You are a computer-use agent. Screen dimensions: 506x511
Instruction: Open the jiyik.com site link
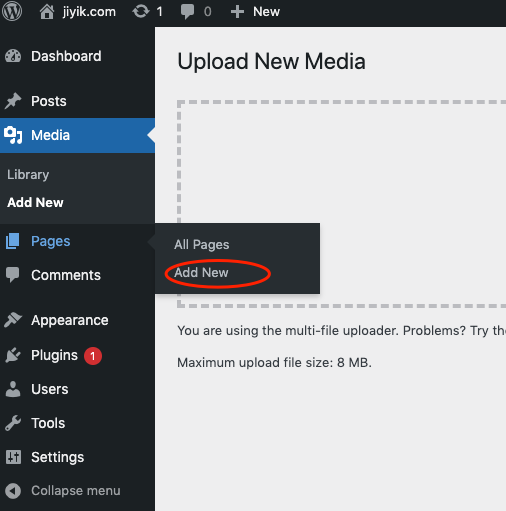click(89, 12)
